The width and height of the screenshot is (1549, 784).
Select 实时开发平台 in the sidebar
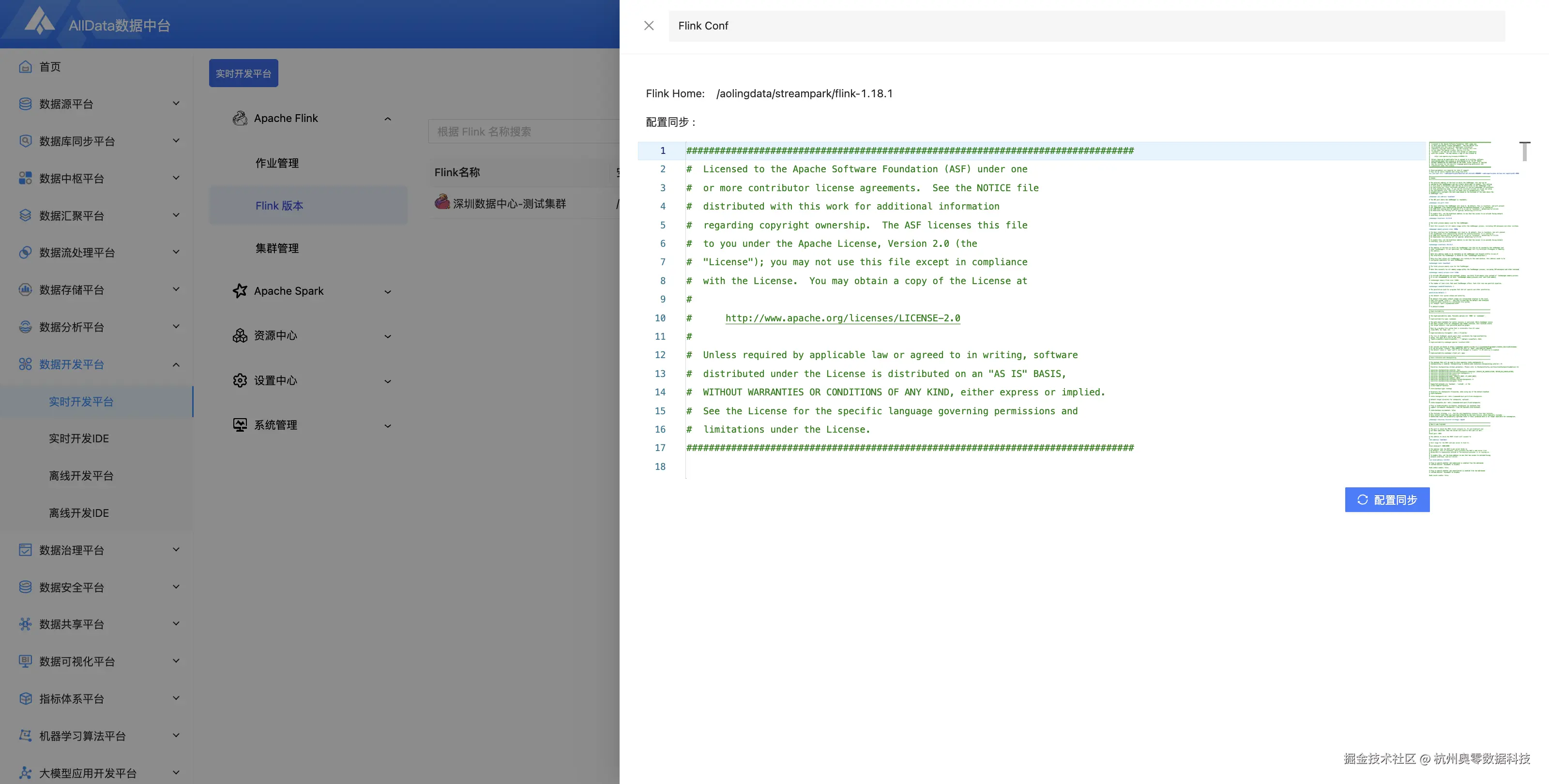point(97,402)
